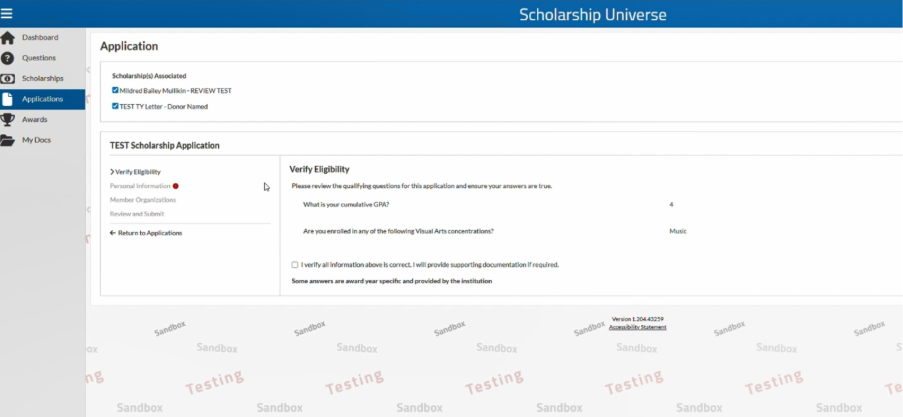Expand the Verify Eligibility step chevron
This screenshot has height=417, width=903.
112,172
